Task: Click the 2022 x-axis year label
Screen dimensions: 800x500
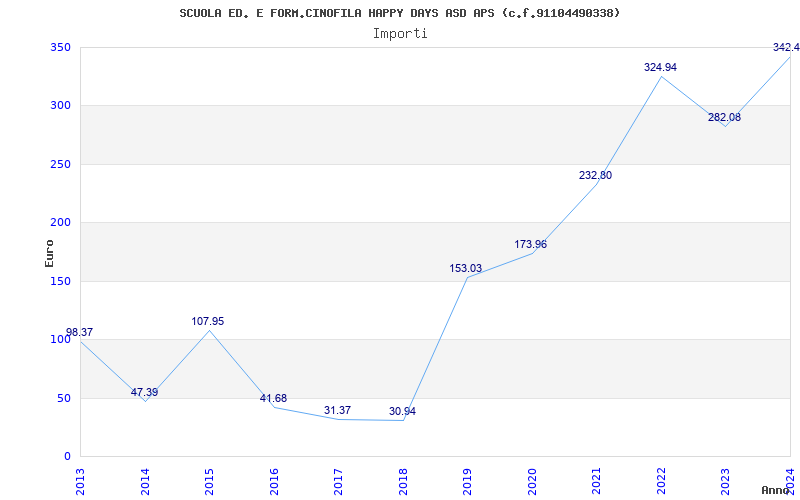Action: pyautogui.click(x=662, y=481)
